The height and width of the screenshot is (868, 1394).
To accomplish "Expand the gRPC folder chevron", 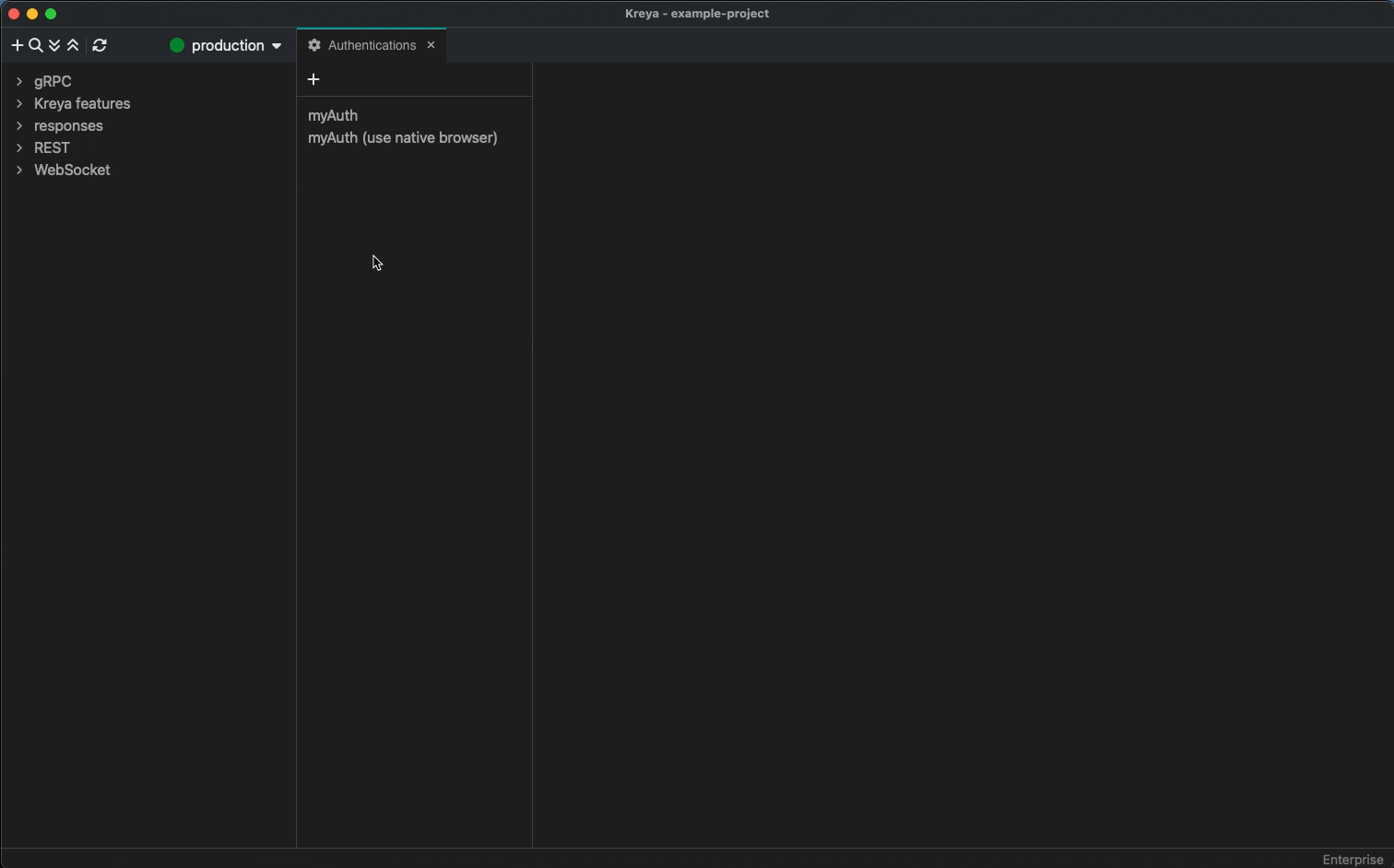I will [x=19, y=81].
